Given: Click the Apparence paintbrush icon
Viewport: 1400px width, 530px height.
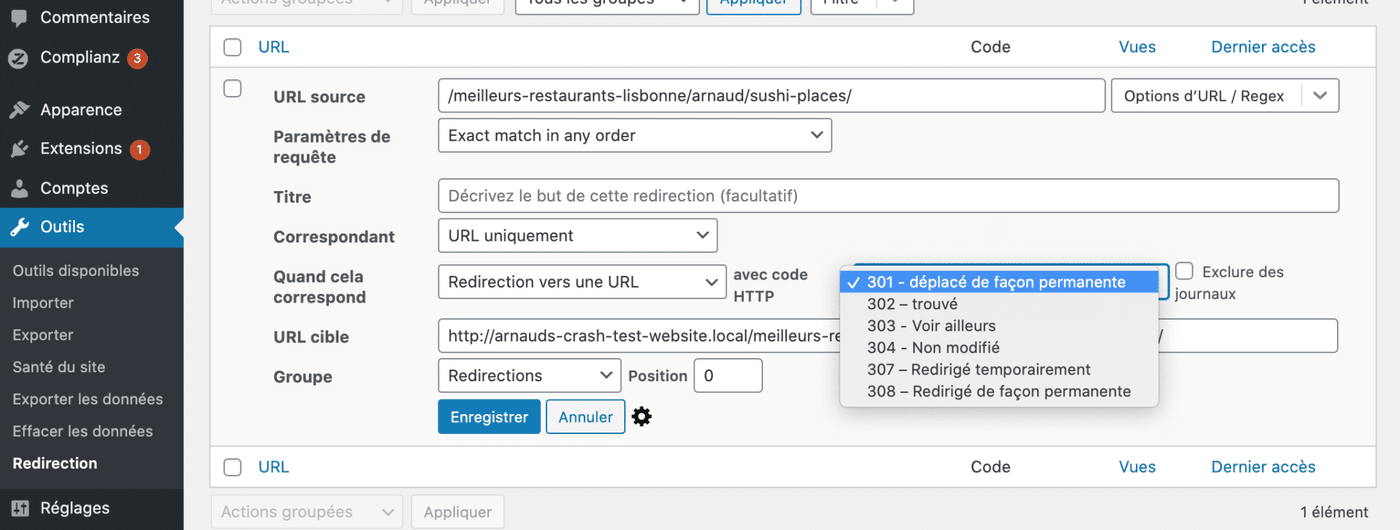Looking at the screenshot, I should pyautogui.click(x=19, y=110).
